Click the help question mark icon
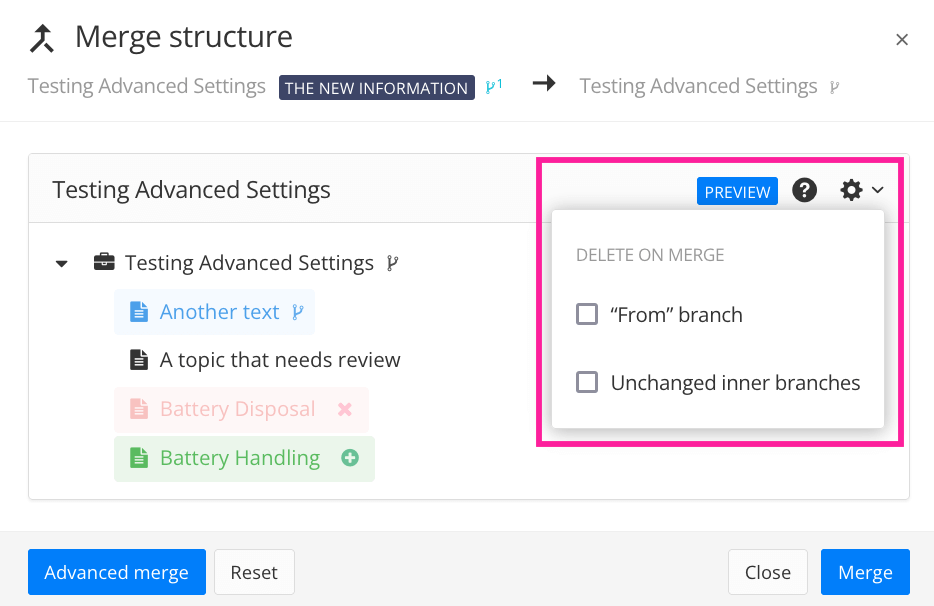 point(804,190)
